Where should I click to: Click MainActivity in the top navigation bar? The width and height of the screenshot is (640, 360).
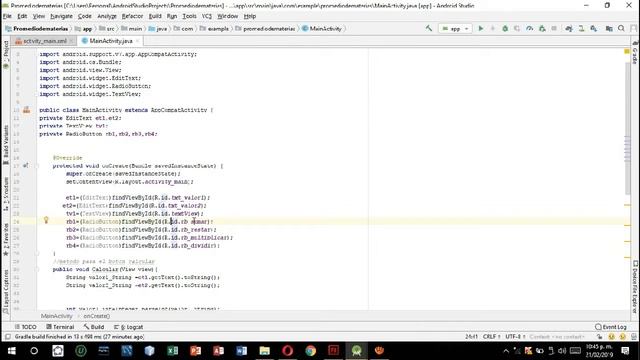click(322, 29)
